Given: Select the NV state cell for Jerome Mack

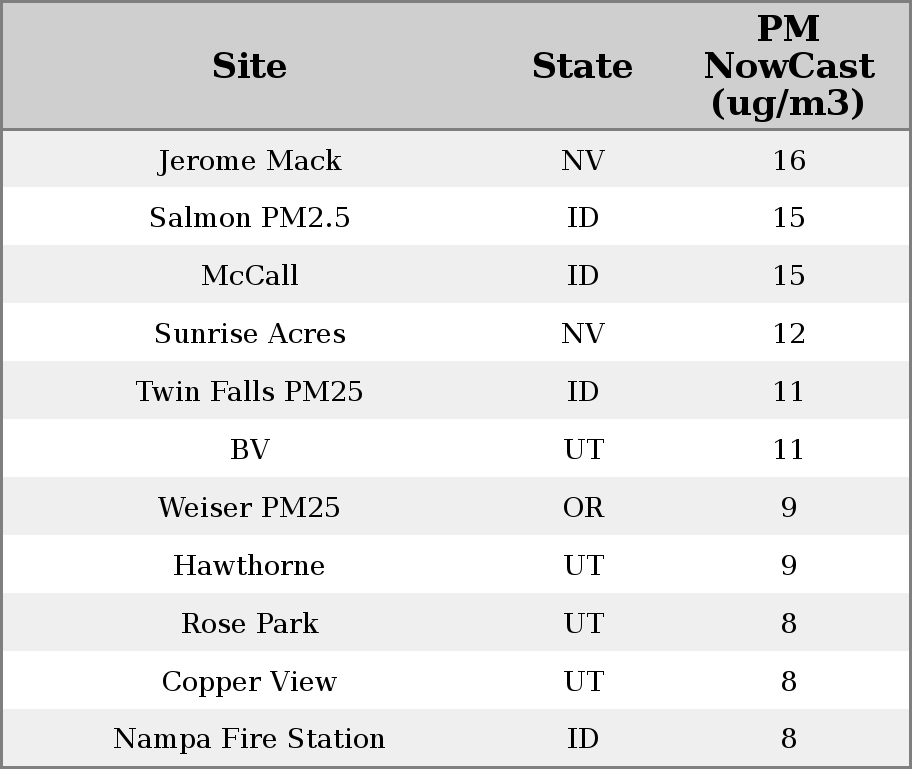Looking at the screenshot, I should tap(583, 161).
